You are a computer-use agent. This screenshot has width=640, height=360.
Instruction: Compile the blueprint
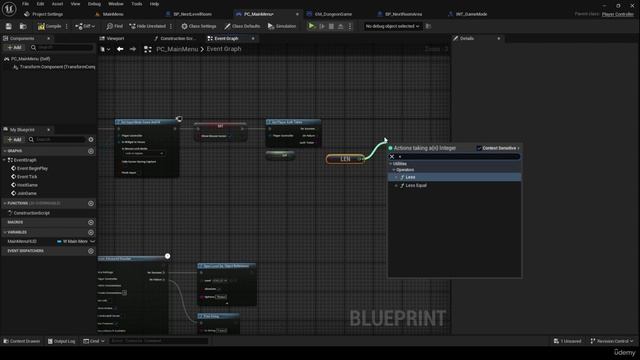click(49, 26)
